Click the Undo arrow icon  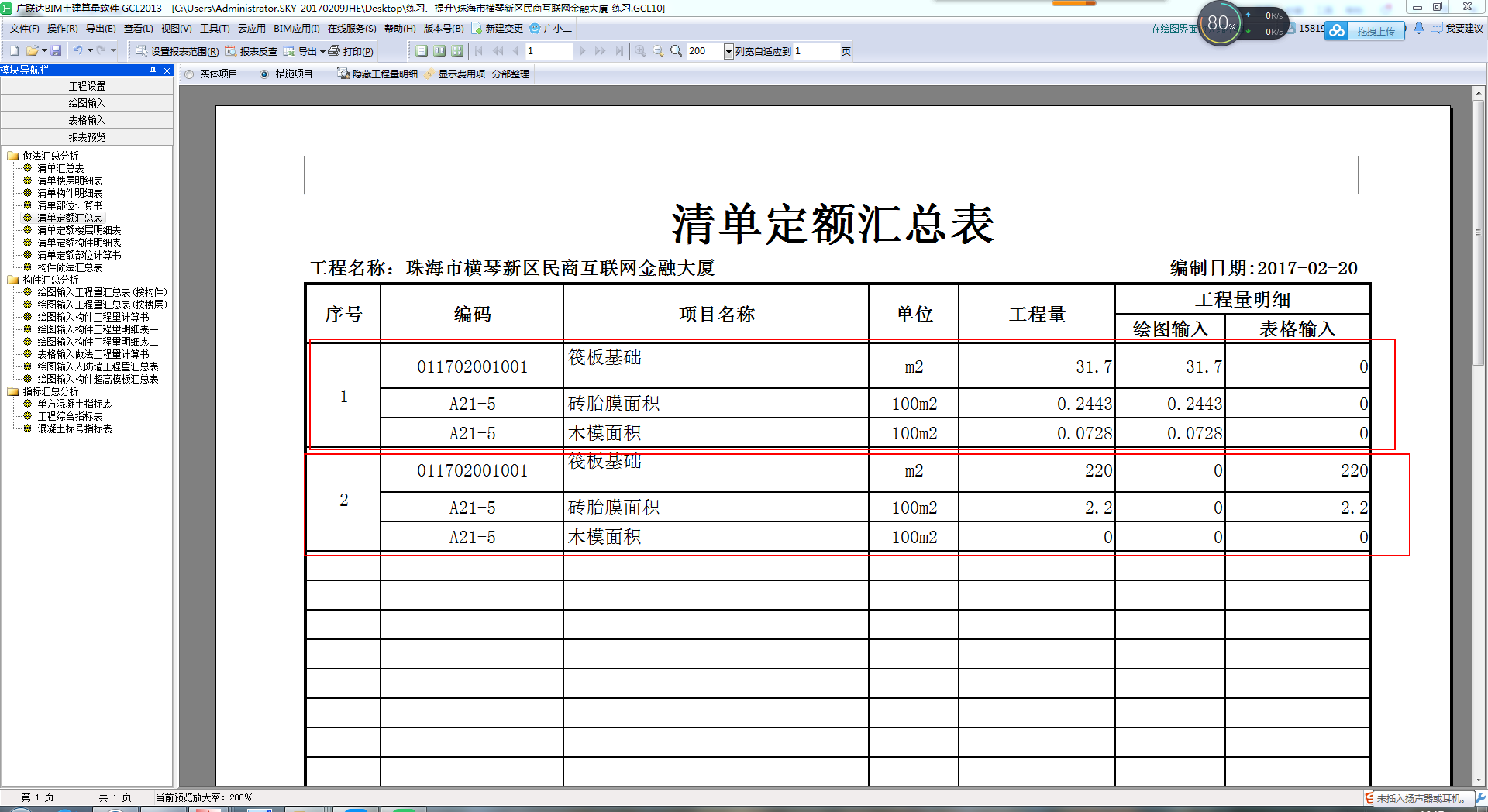pos(78,51)
